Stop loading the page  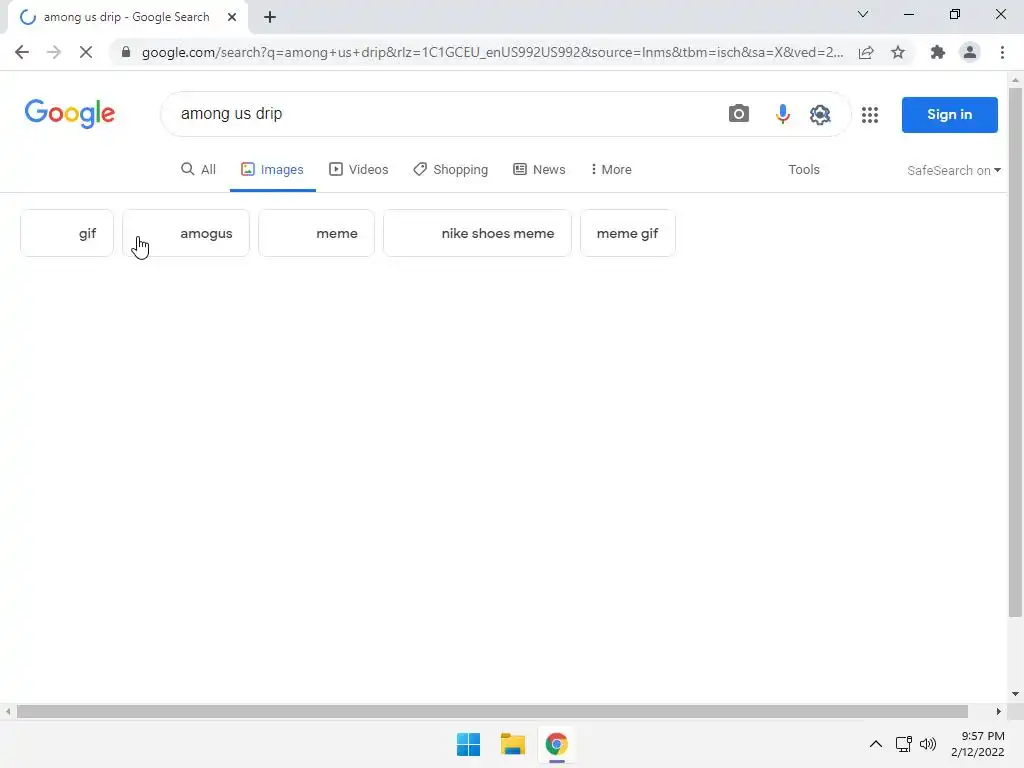pyautogui.click(x=86, y=52)
